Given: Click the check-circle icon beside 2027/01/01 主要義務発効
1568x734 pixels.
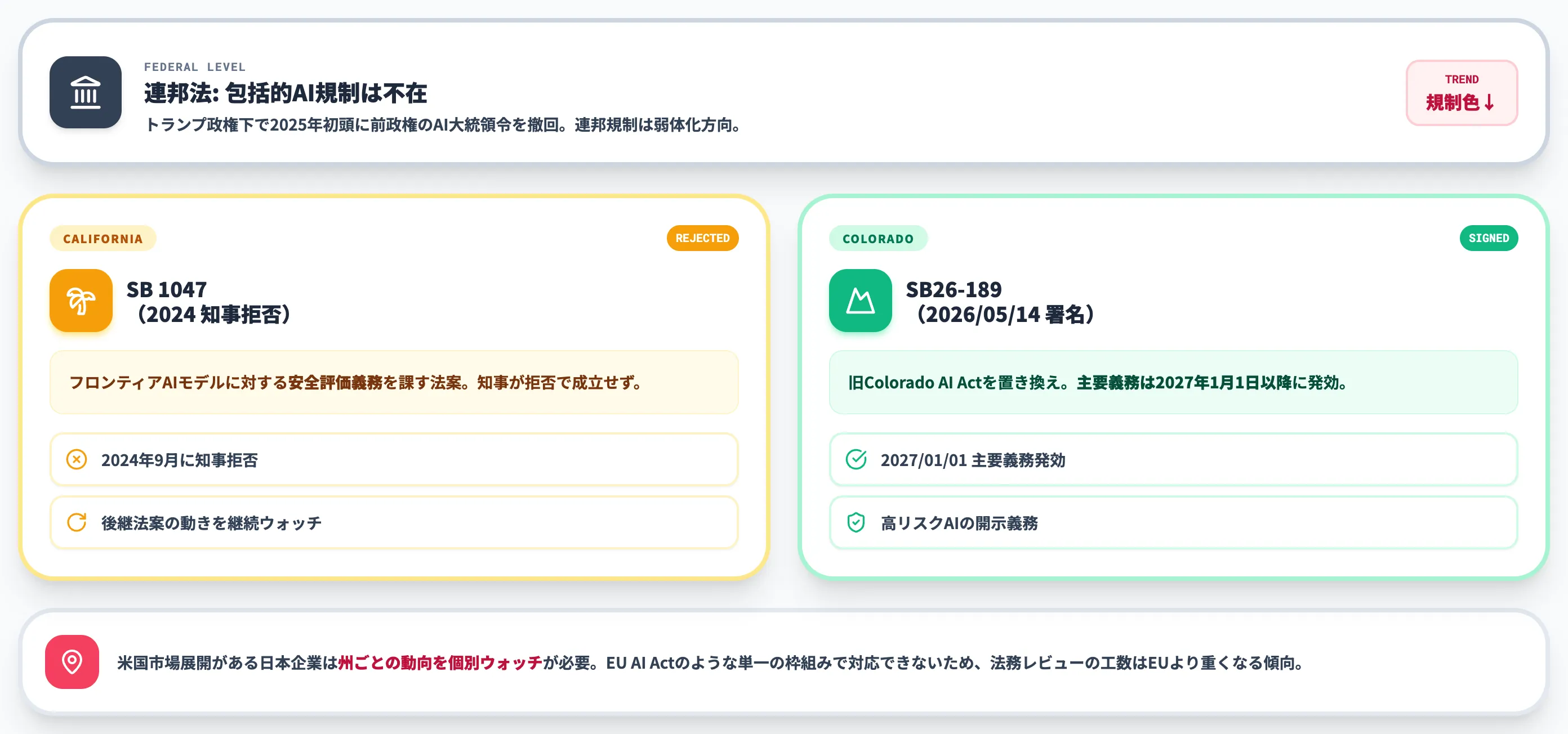Looking at the screenshot, I should 856,459.
